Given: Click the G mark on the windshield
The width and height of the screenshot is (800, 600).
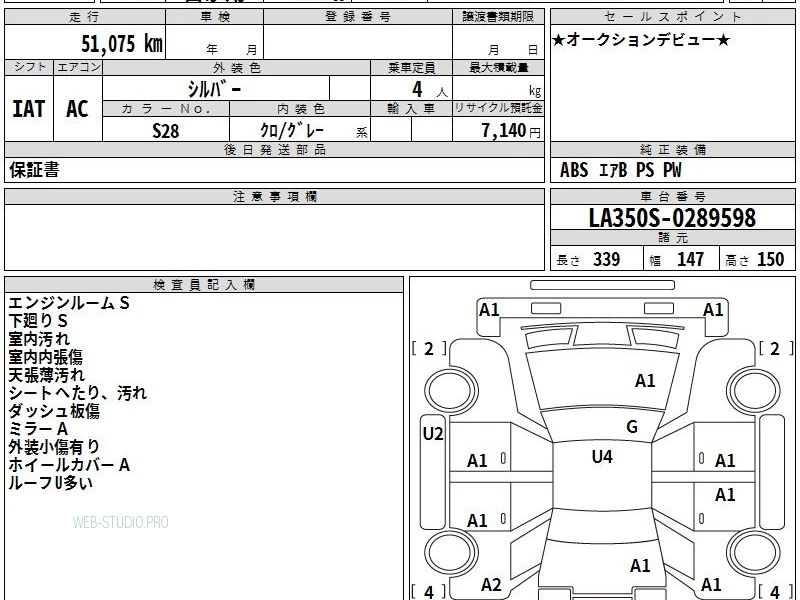Looking at the screenshot, I should click(632, 427).
